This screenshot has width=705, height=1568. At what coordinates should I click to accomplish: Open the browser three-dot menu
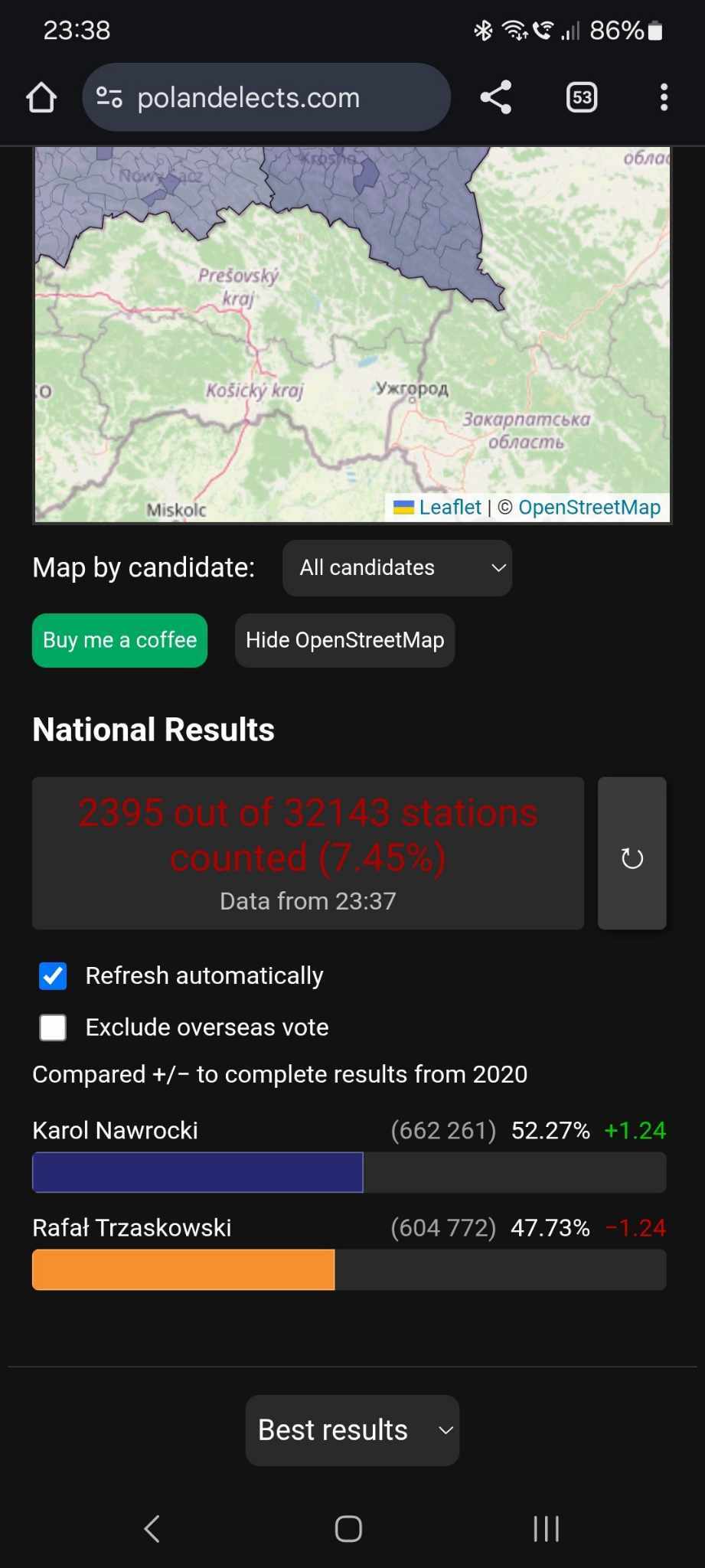(x=664, y=98)
